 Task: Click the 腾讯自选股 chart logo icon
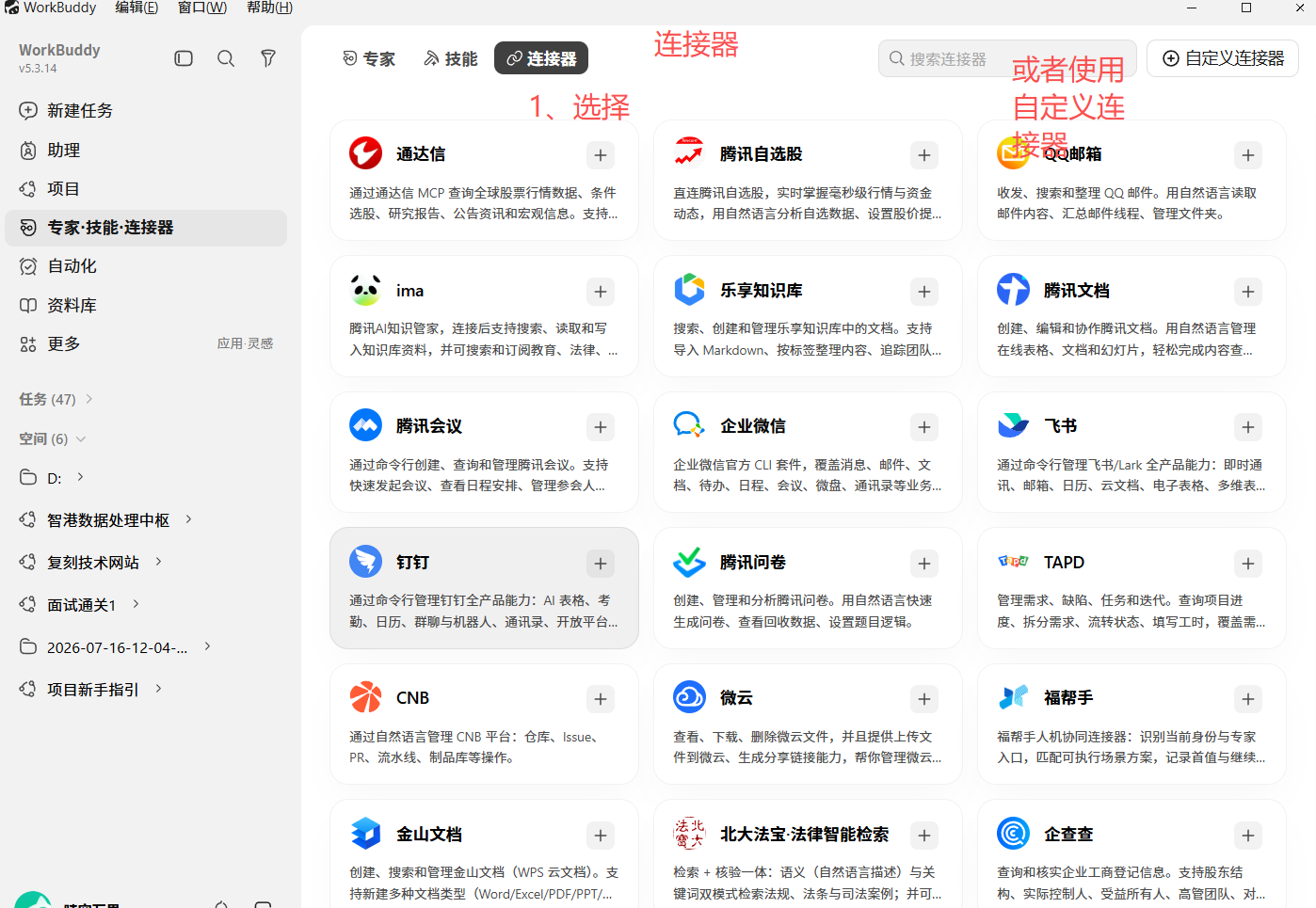pos(689,152)
